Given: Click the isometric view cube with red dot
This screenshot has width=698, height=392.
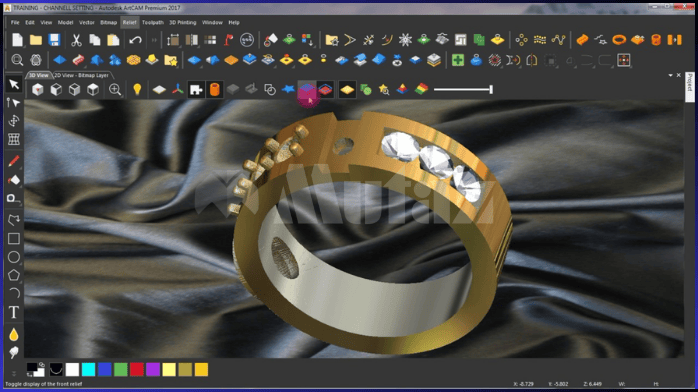Looking at the screenshot, I should [38, 89].
